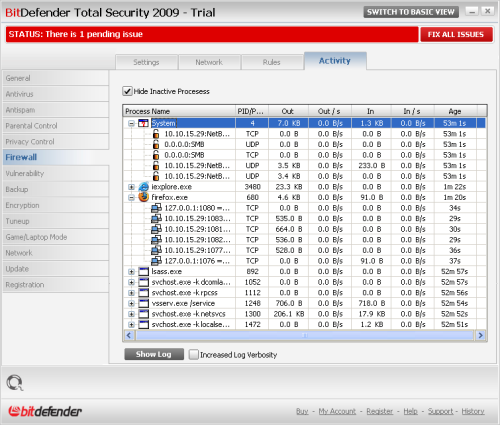Screen dimensions: 500x425
Task: Click the magnifier icon at bottom left
Action: pos(15,383)
